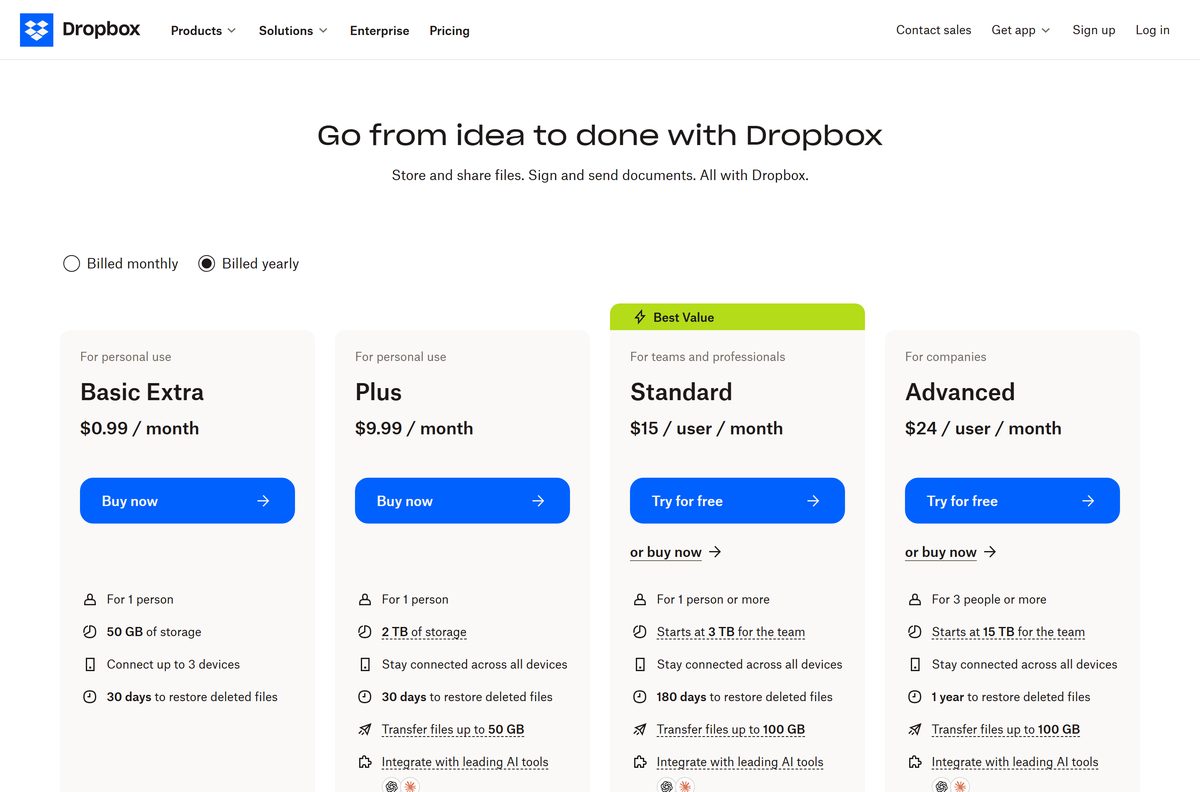The image size is (1200, 792).
Task: Click 'For teams and professionals' label
Action: pos(708,357)
